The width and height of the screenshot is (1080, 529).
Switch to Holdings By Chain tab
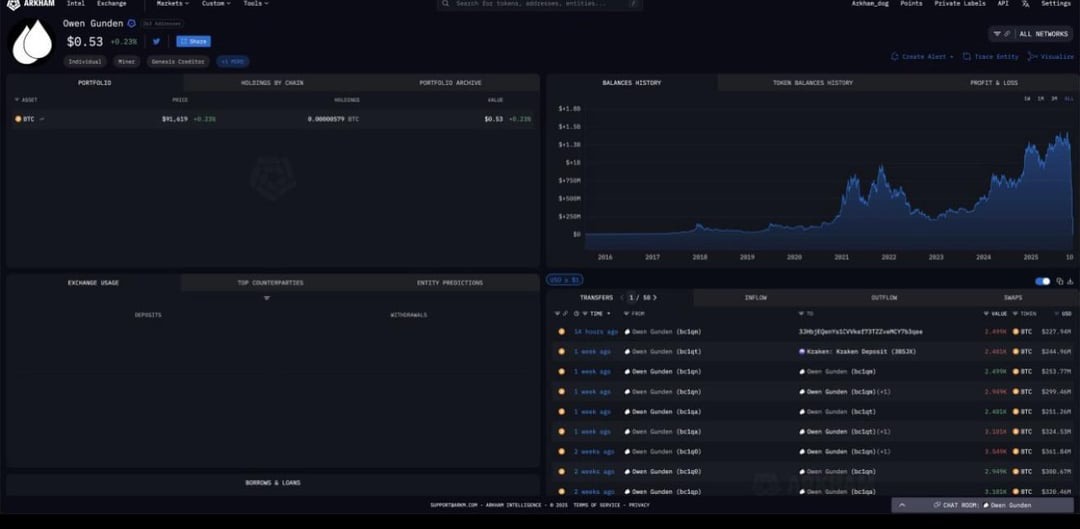[272, 83]
